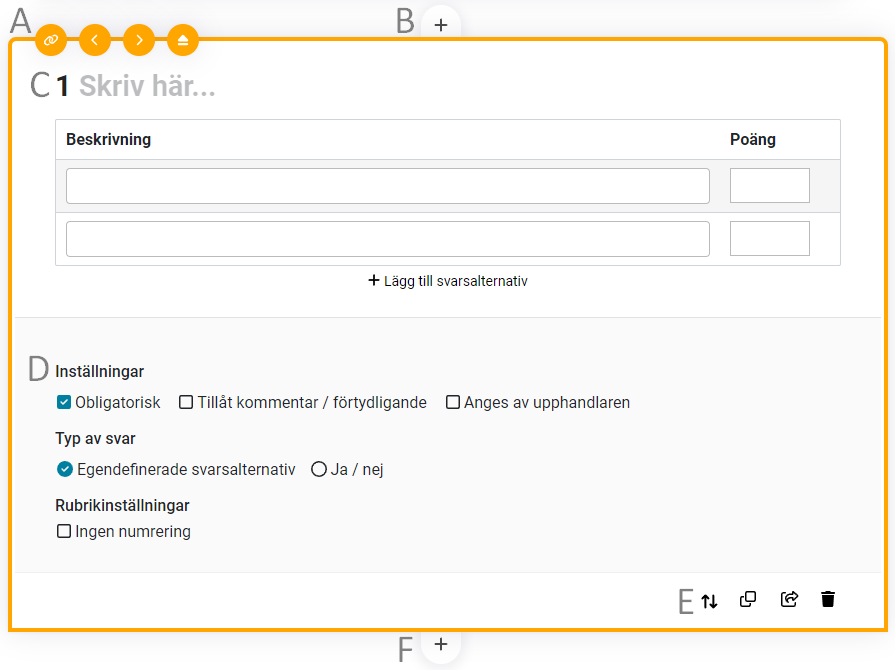895x670 pixels.
Task: Click the plus button below the question
Action: [x=441, y=644]
